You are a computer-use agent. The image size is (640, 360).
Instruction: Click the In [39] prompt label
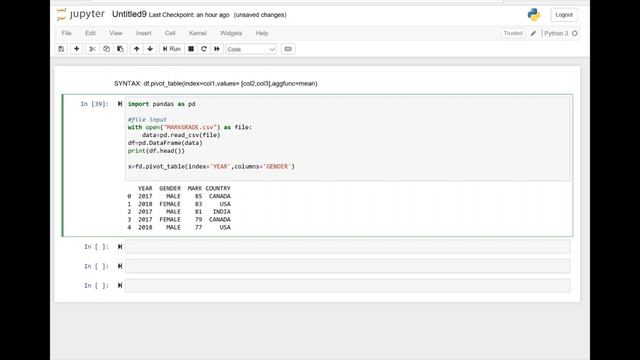tap(95, 104)
